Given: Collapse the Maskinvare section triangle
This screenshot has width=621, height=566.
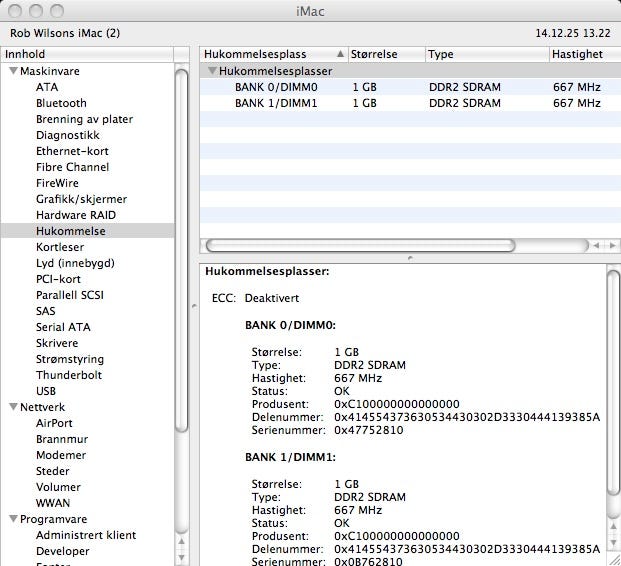Looking at the screenshot, I should coord(13,72).
